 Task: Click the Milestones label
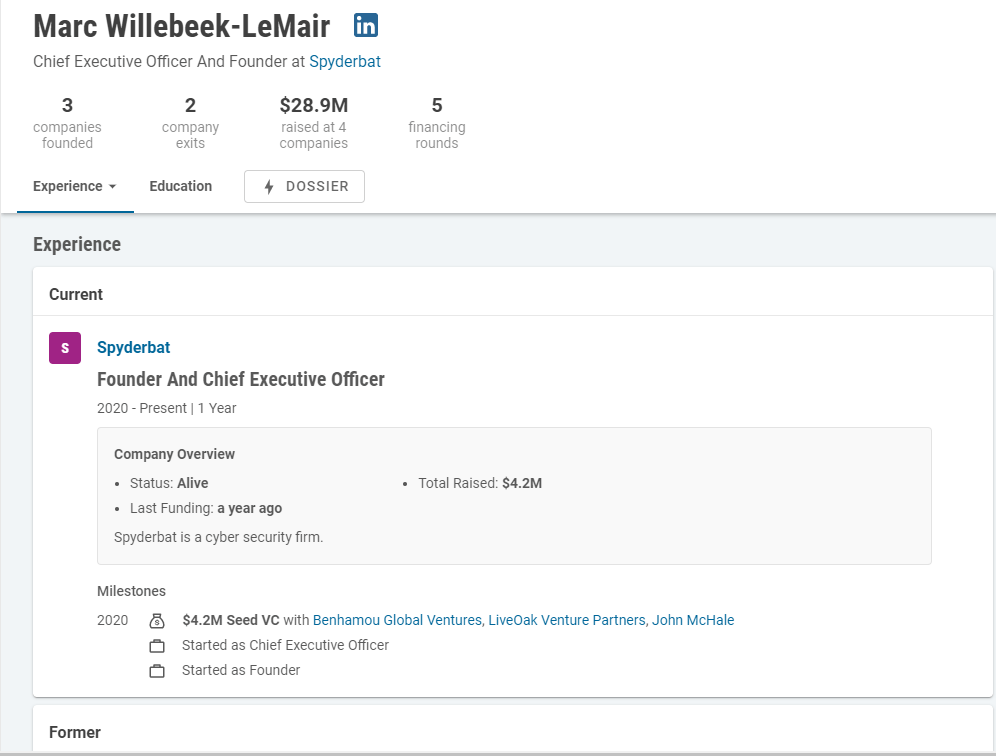click(131, 591)
